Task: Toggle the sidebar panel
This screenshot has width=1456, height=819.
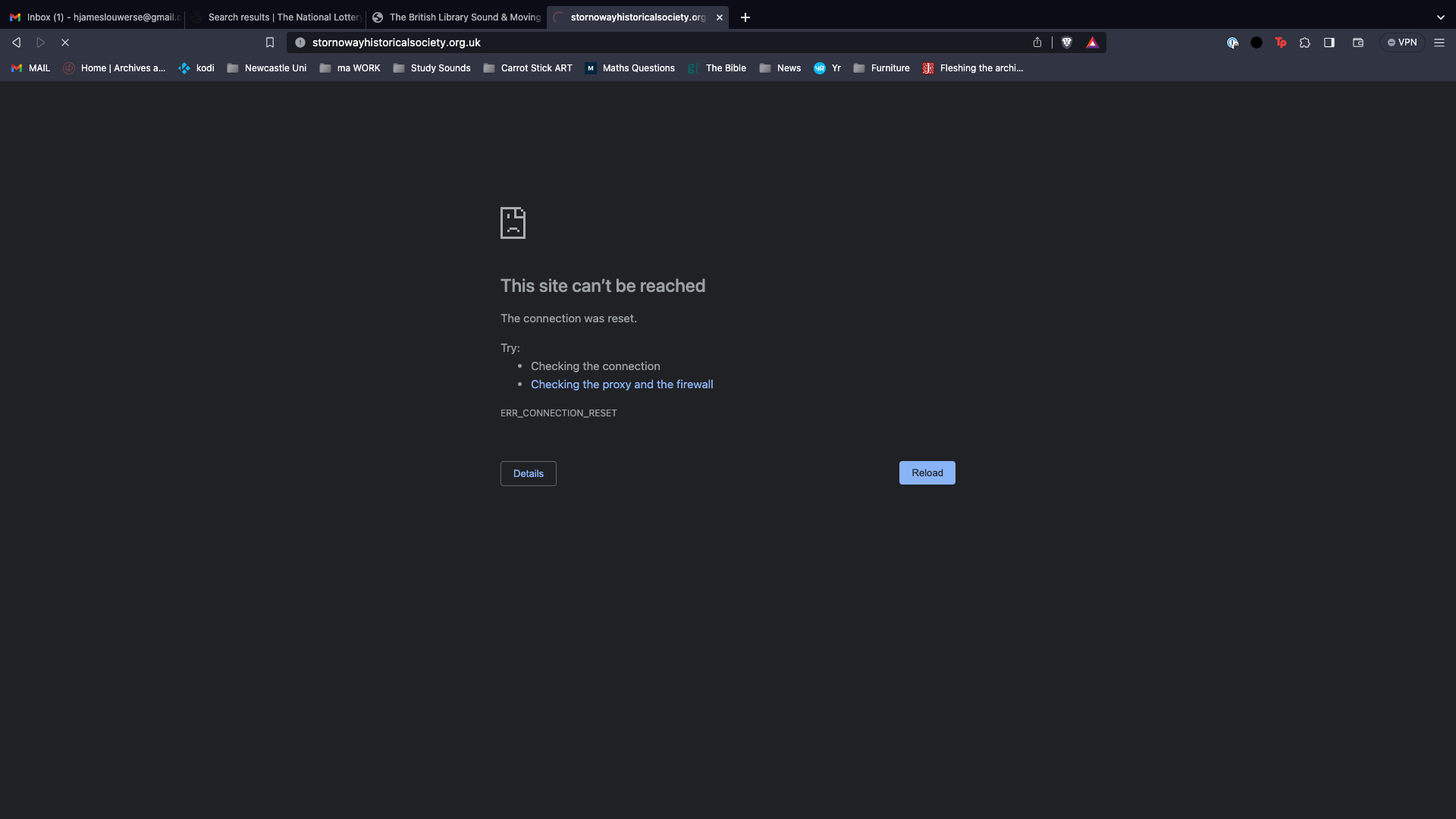Action: point(1329,42)
